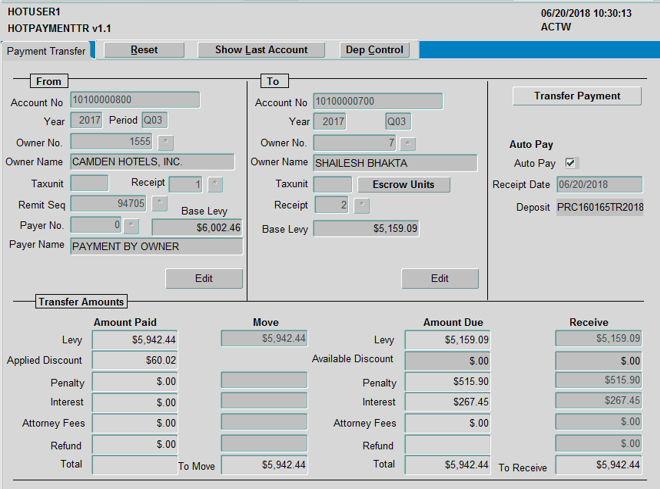The width and height of the screenshot is (660, 489).
Task: Click Show Last Account button
Action: (x=261, y=50)
